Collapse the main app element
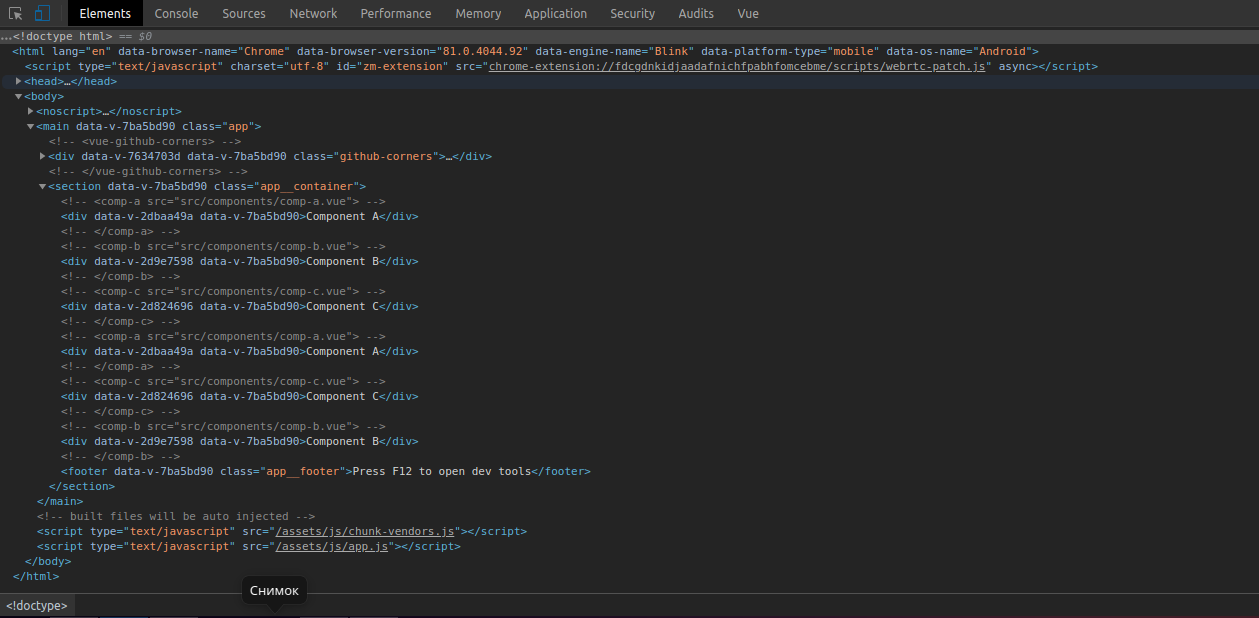Image resolution: width=1259 pixels, height=618 pixels. (x=31, y=126)
